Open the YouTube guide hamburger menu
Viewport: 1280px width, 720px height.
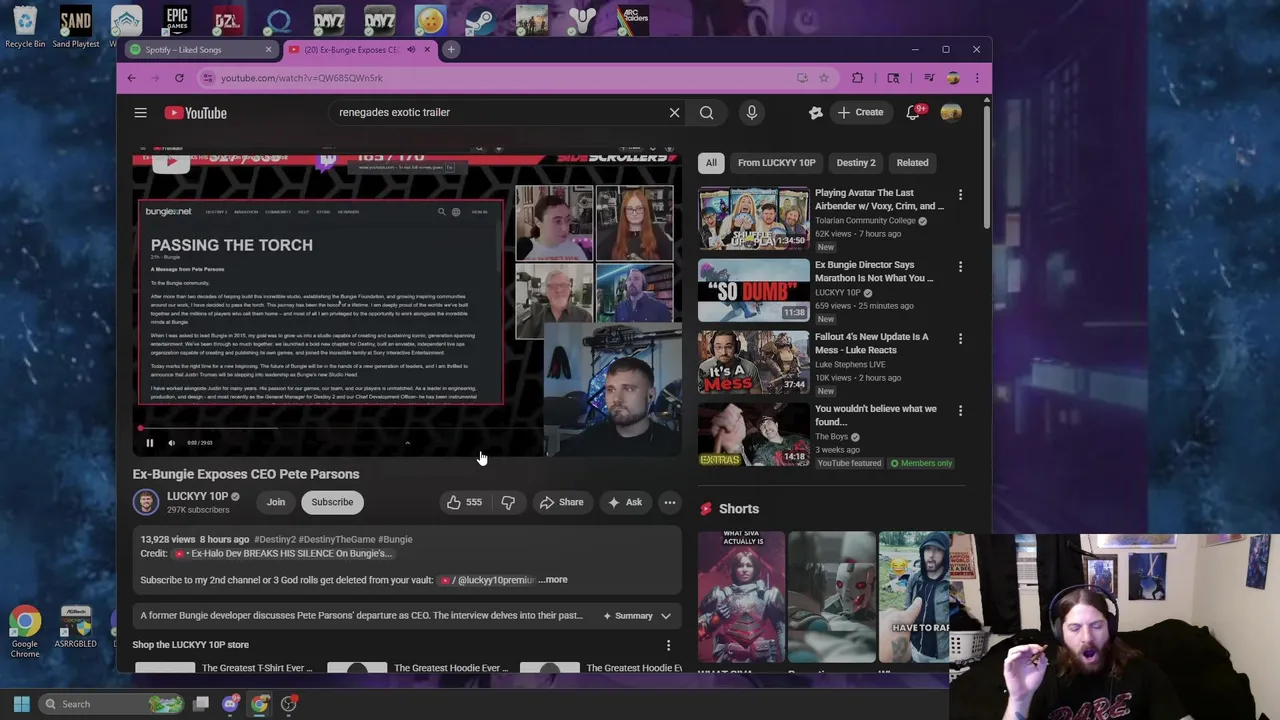coord(141,113)
